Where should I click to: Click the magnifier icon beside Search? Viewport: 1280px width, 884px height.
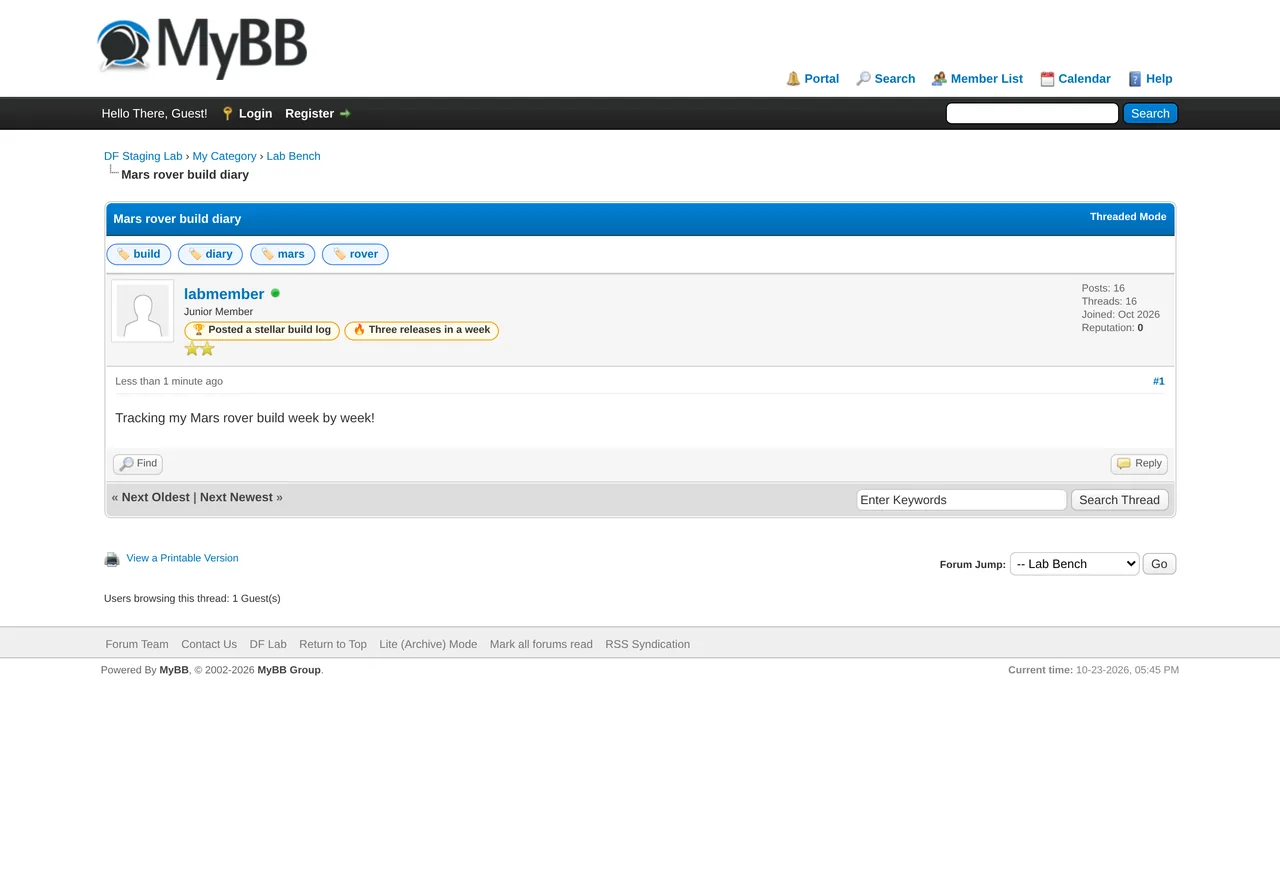coord(863,79)
